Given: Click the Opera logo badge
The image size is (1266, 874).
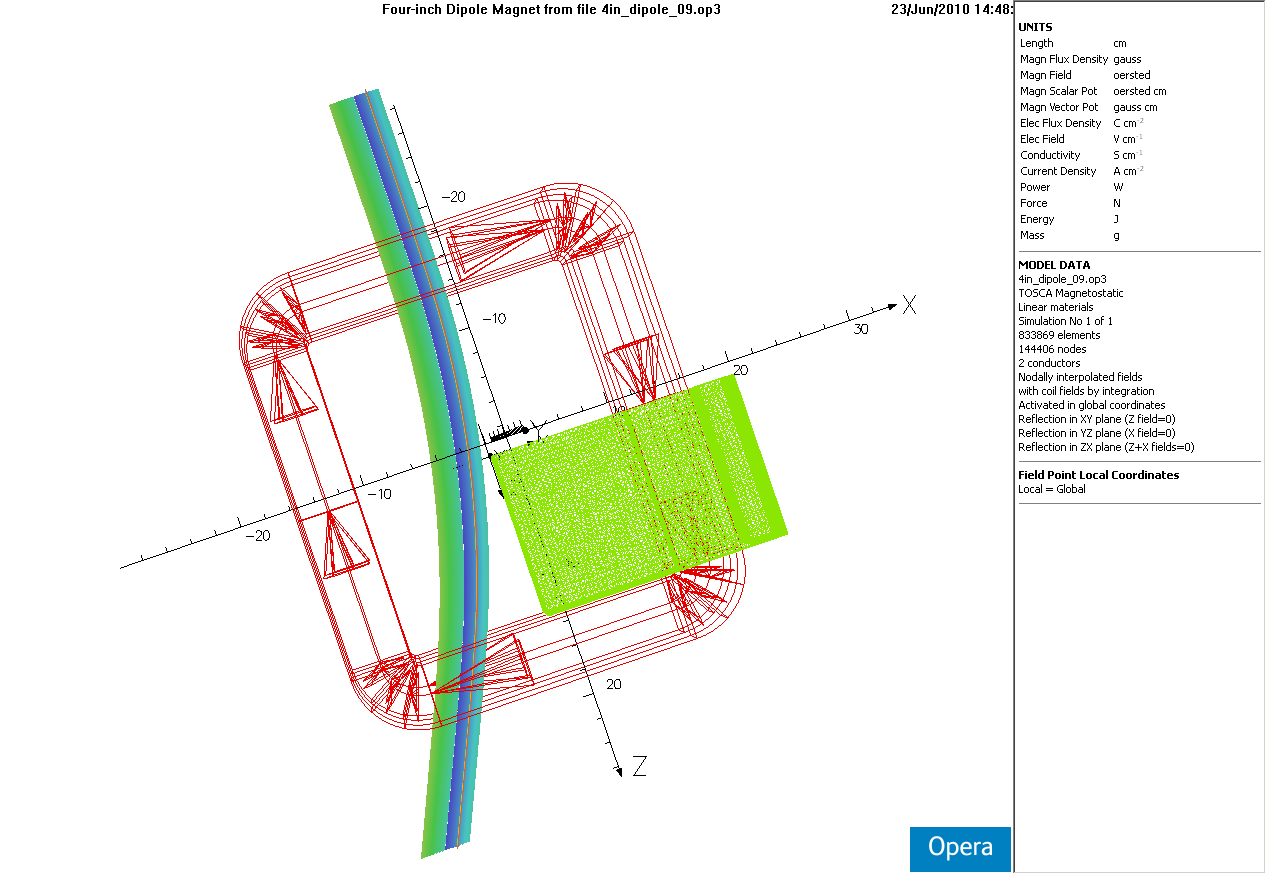Looking at the screenshot, I should coord(960,848).
